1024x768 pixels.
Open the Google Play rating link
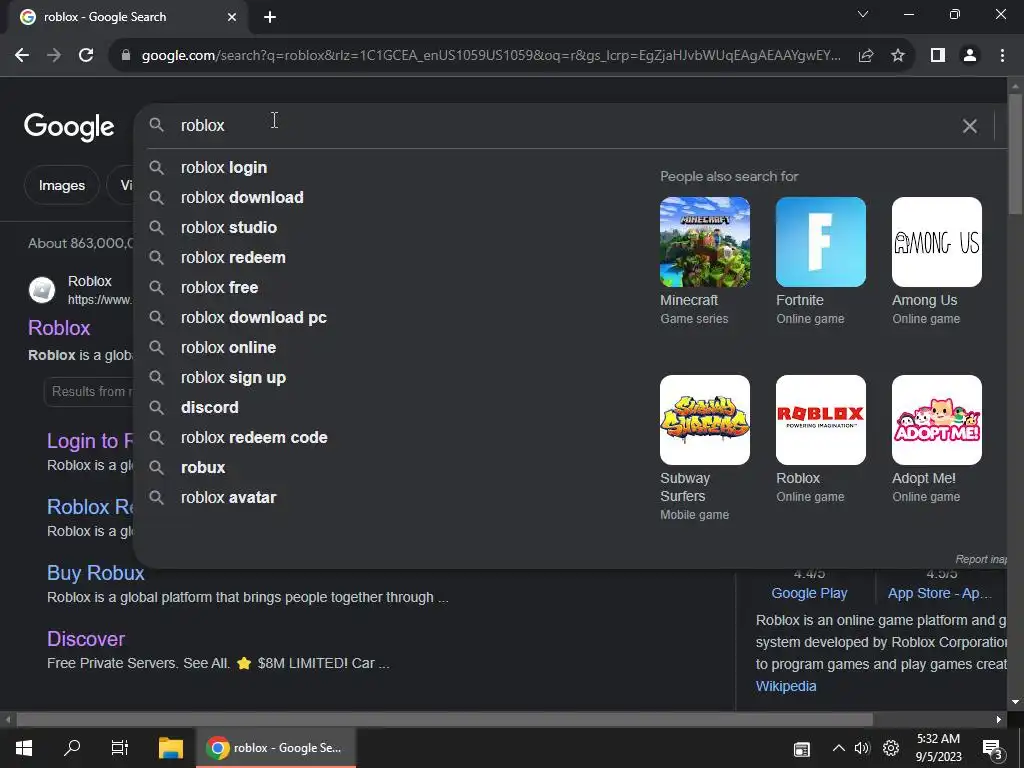coord(809,593)
